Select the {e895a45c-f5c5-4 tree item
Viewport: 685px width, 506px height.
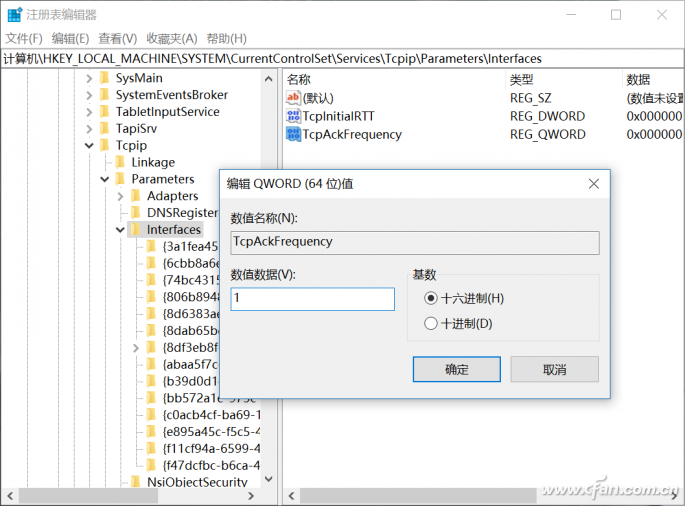[x=211, y=432]
